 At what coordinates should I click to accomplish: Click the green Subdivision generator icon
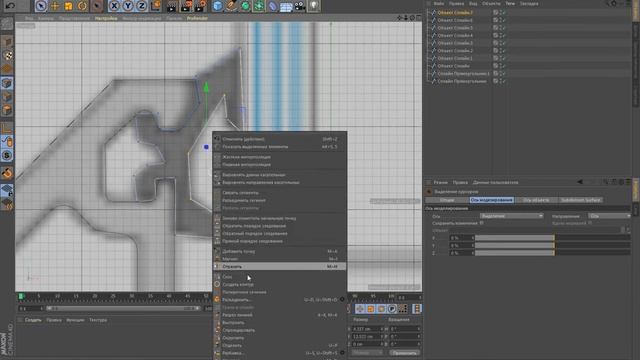pyautogui.click(x=245, y=6)
